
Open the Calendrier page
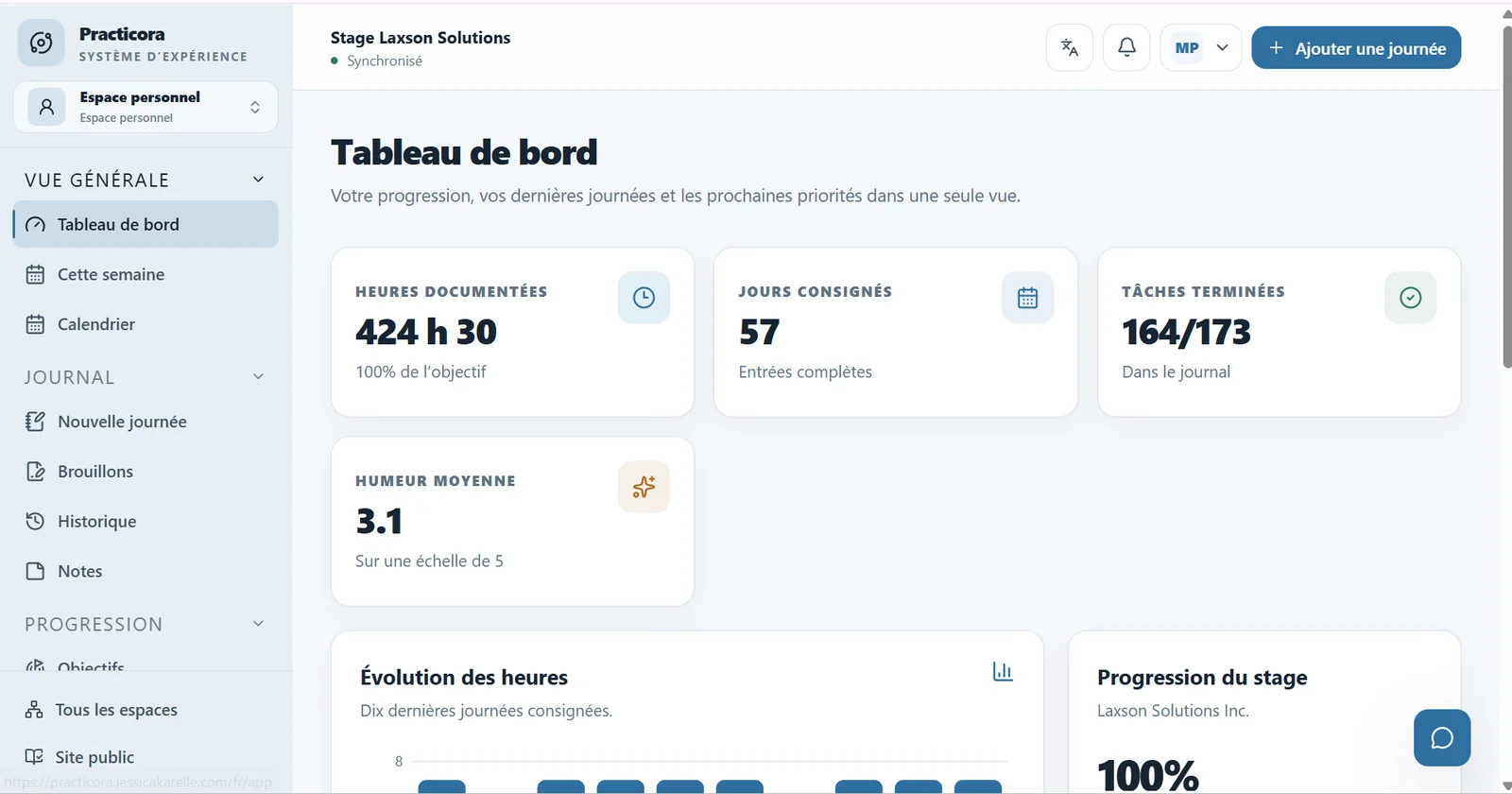point(146,324)
